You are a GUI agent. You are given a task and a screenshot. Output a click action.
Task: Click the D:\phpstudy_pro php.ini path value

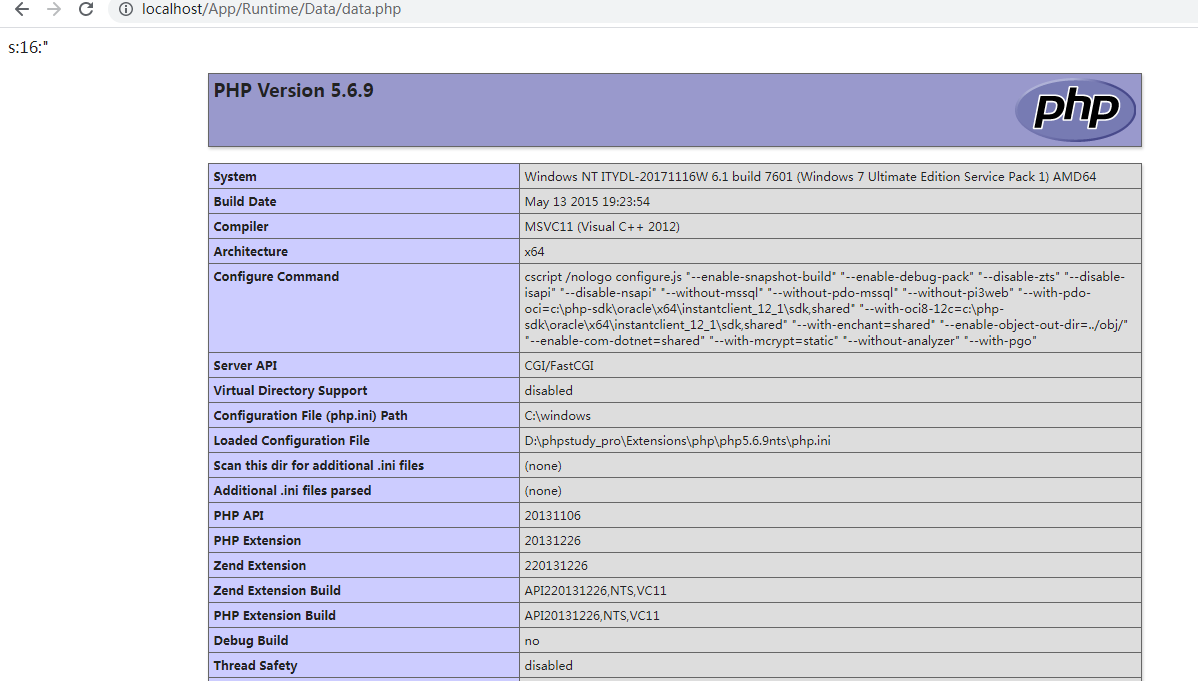(x=677, y=440)
